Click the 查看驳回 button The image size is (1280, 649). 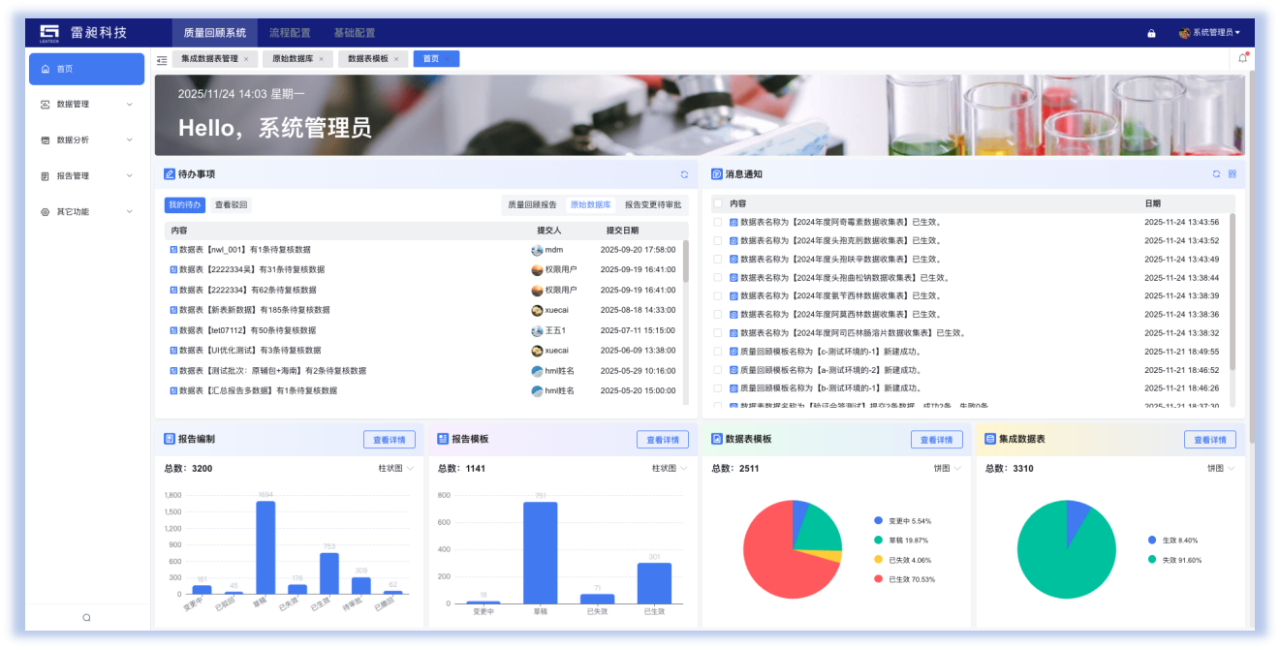click(231, 205)
